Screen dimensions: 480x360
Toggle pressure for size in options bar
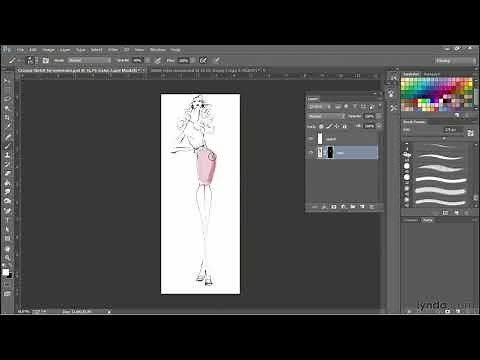(217, 60)
